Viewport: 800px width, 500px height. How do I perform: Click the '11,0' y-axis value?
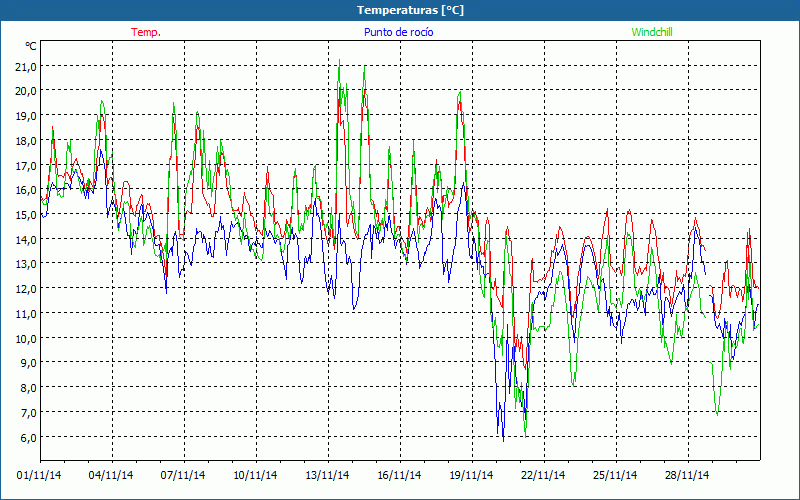[x=27, y=314]
